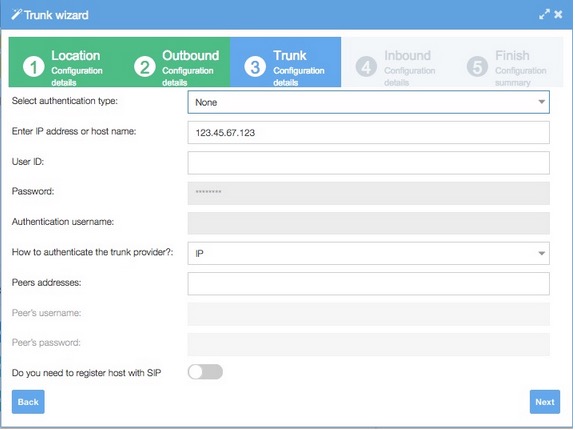Image resolution: width=575 pixels, height=430 pixels.
Task: Focus the IP address or host name field
Action: 369,132
